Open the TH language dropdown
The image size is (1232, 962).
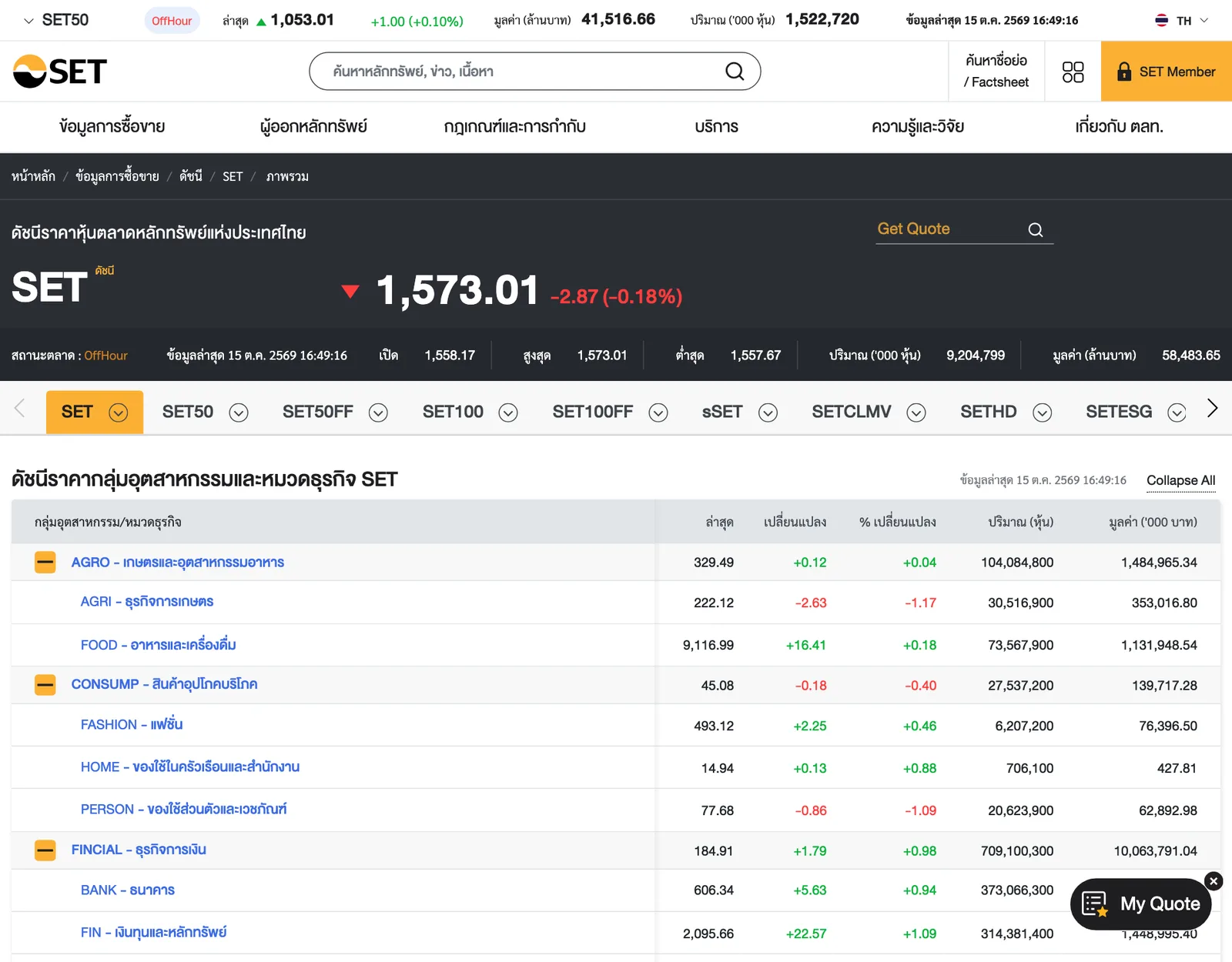(x=1204, y=21)
